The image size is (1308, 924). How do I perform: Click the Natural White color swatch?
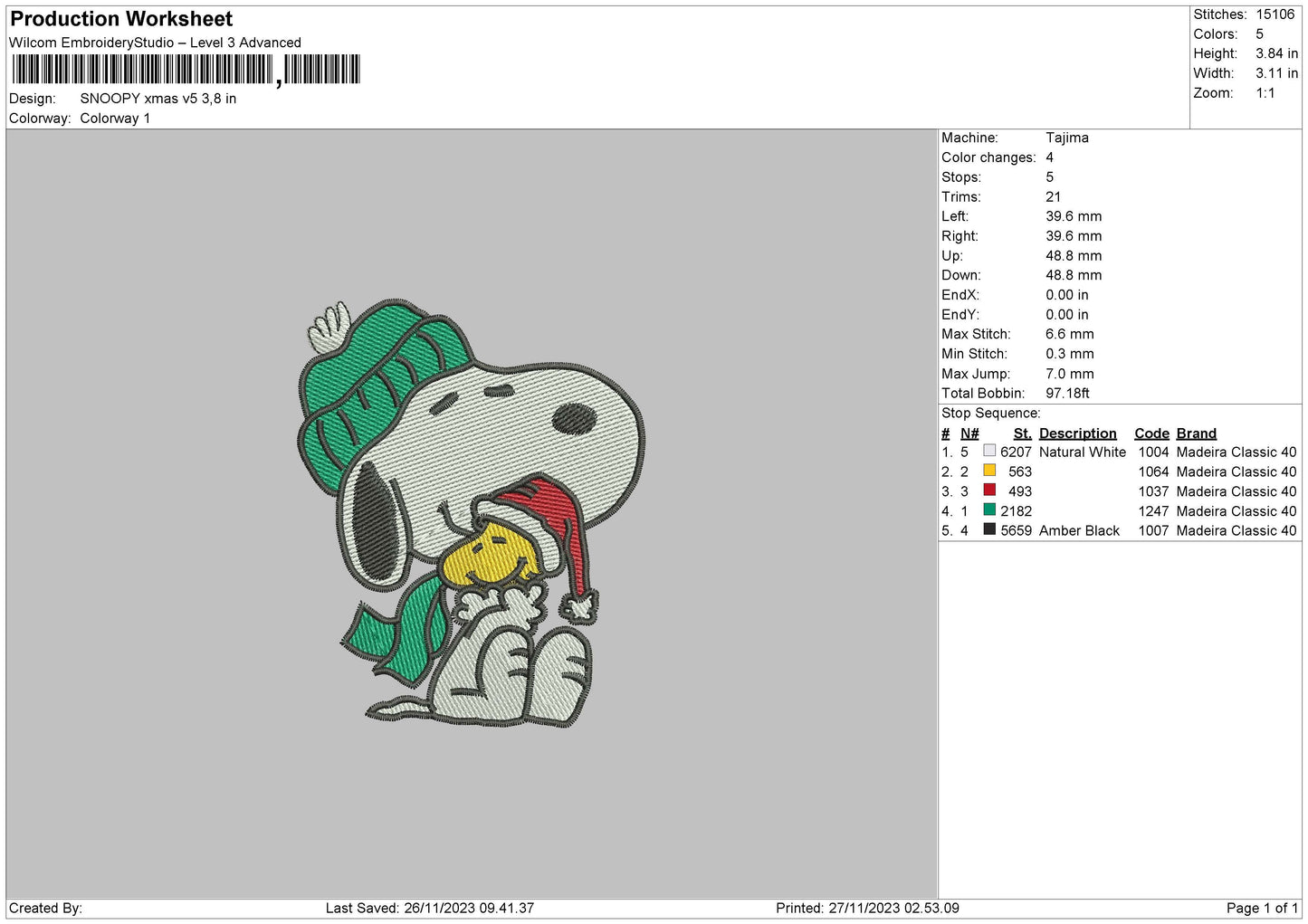pyautogui.click(x=989, y=451)
